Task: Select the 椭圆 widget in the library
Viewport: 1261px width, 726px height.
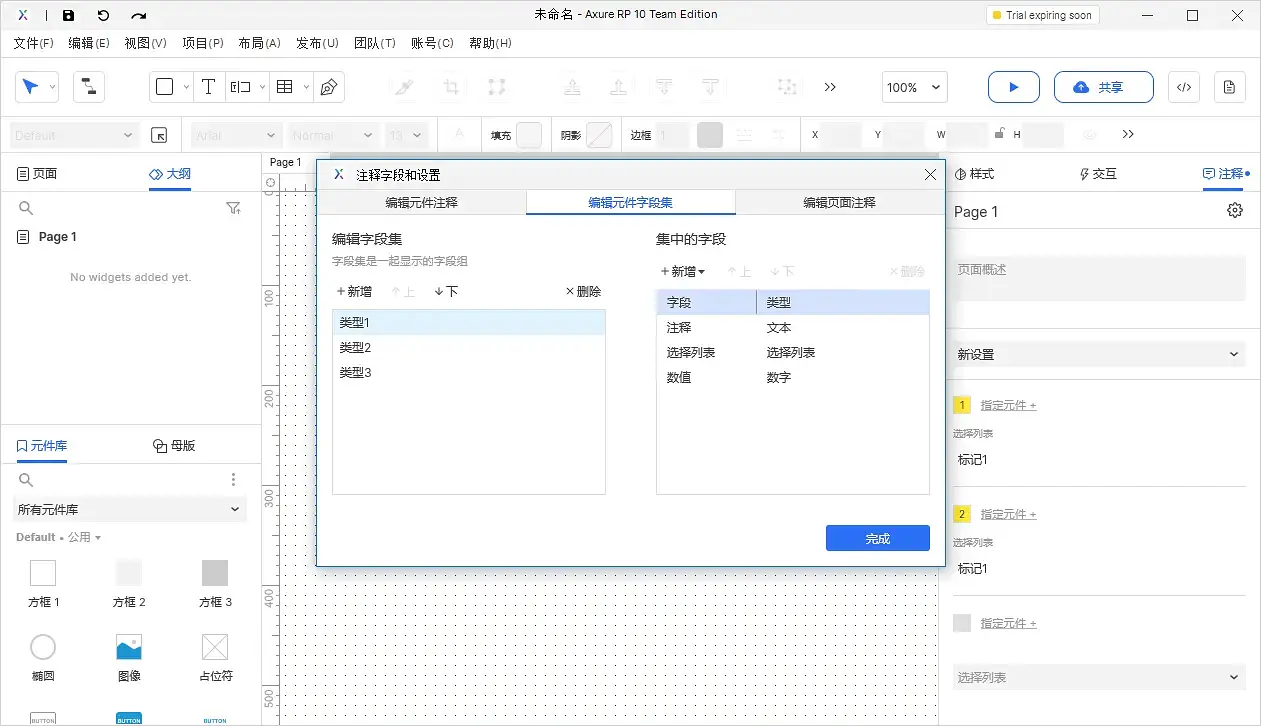Action: tap(43, 647)
